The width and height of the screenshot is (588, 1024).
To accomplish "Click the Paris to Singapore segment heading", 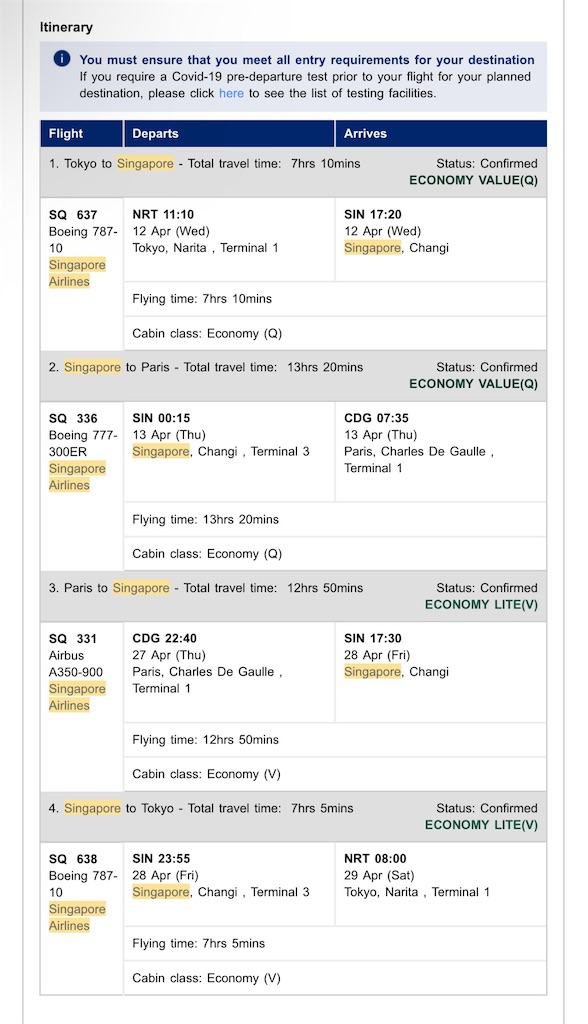I will coord(206,588).
